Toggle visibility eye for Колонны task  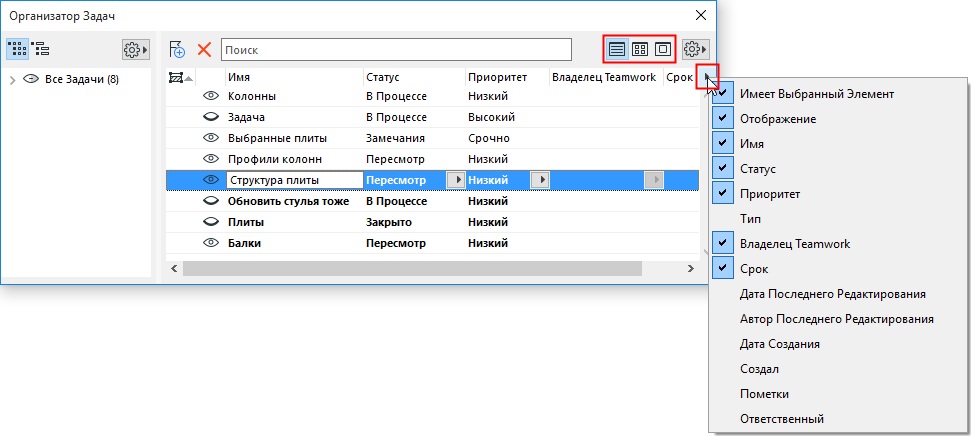(x=212, y=96)
